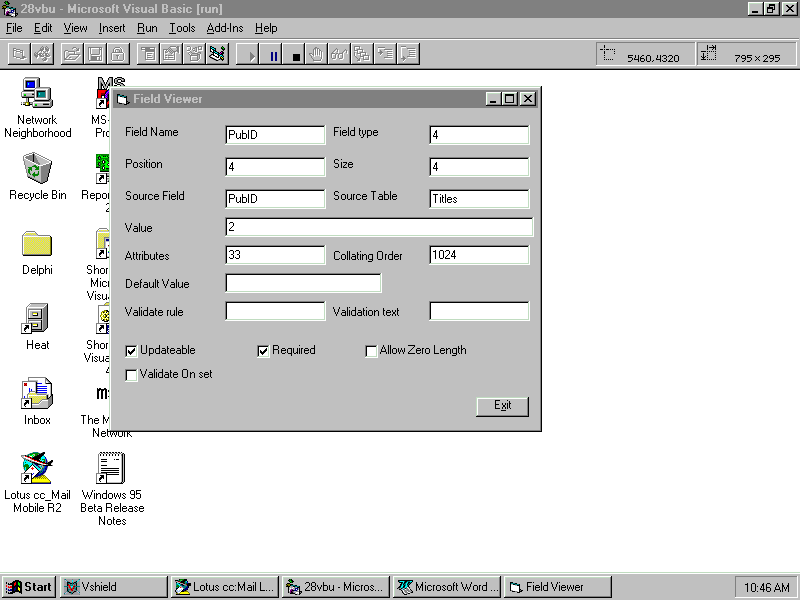This screenshot has height=600, width=800.
Task: Click into the Value text field
Action: tap(378, 228)
